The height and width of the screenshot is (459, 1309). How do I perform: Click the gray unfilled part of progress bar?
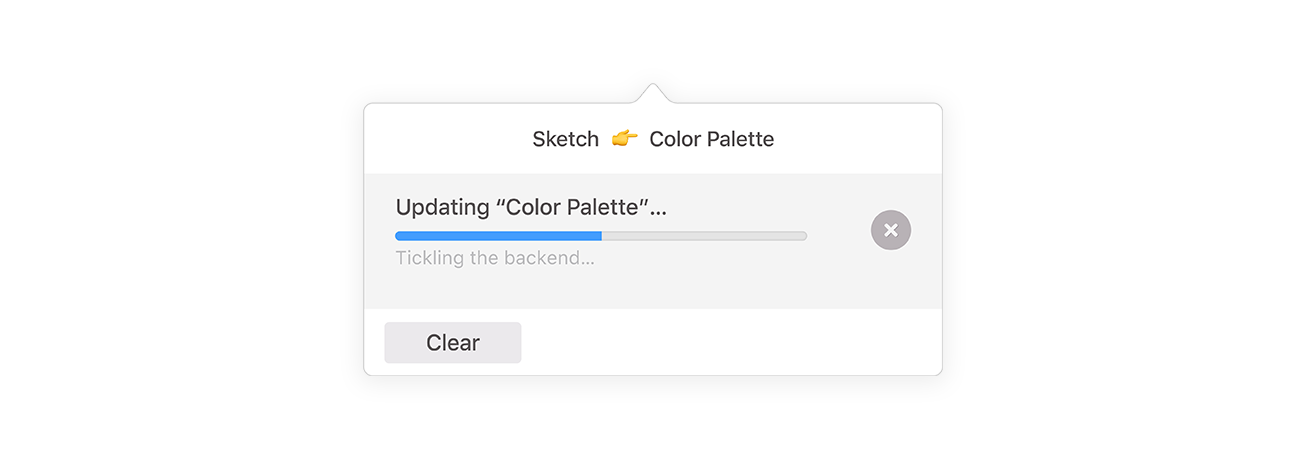click(704, 236)
